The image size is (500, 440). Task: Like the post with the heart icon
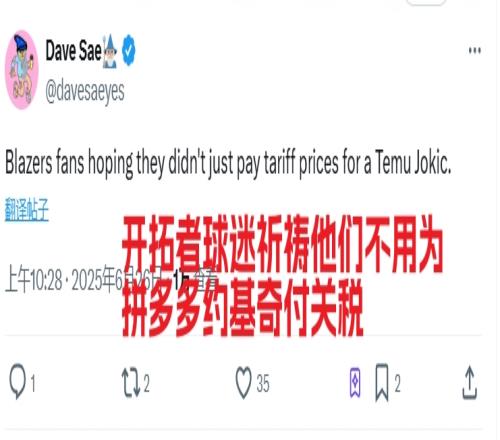click(x=243, y=382)
